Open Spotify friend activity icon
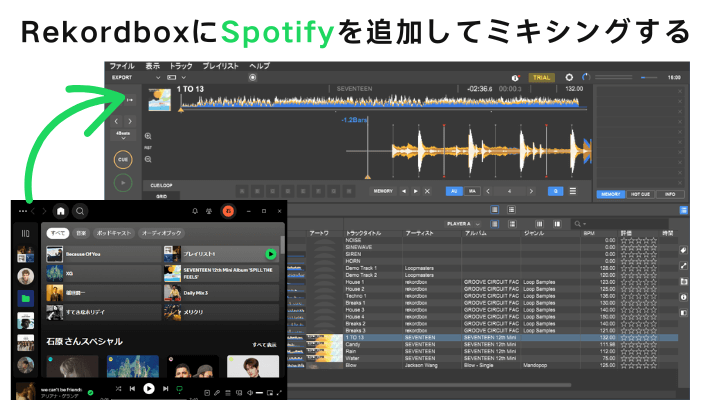The image size is (711, 400). 209,211
